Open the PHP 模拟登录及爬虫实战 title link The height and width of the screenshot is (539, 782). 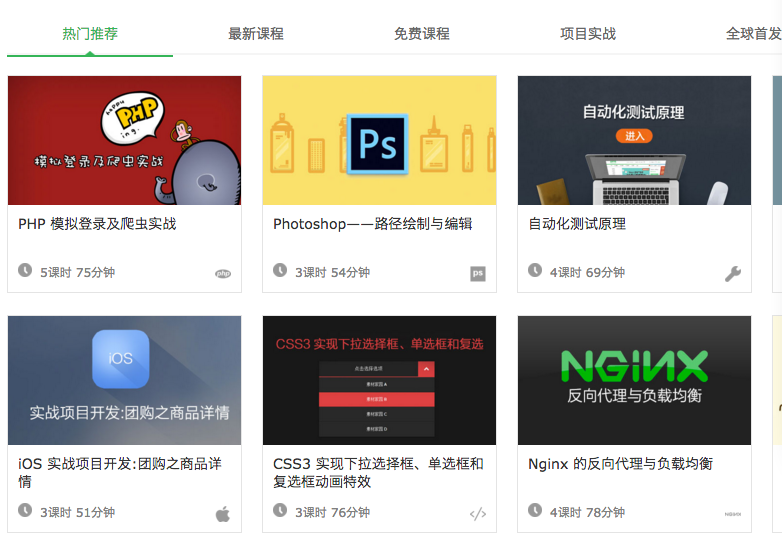(97, 224)
